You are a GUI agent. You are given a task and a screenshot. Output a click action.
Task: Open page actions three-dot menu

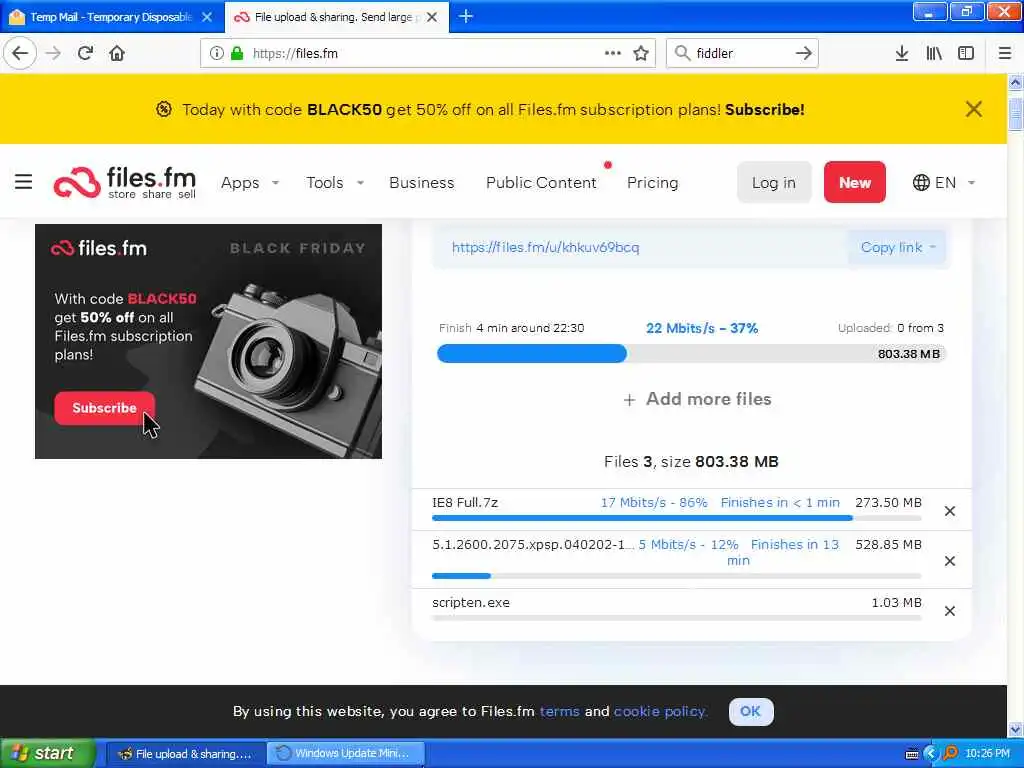coord(613,53)
